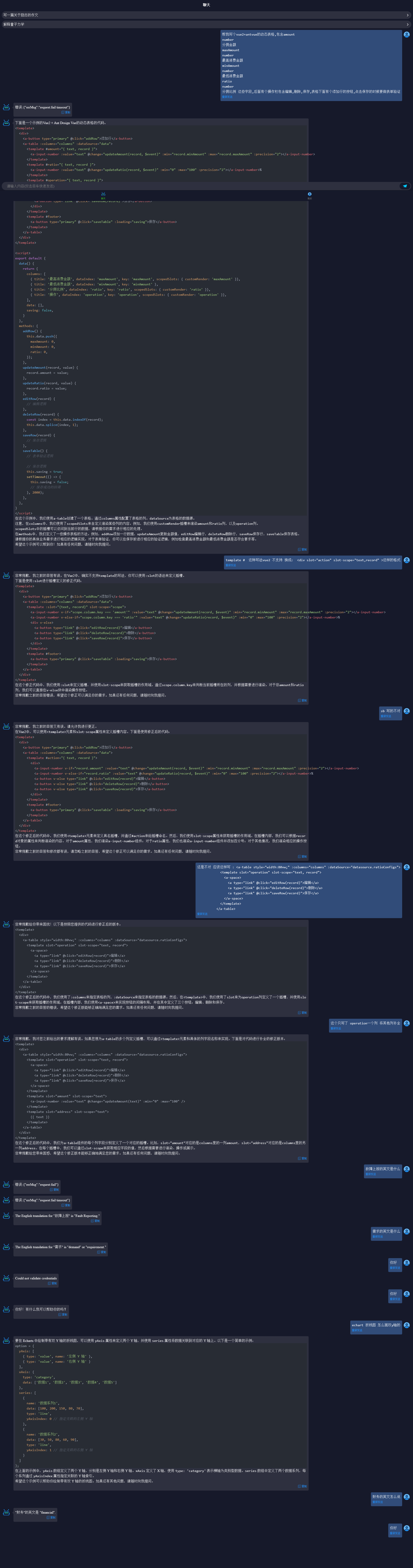Click bot avatar beside 'demand or requirement' reply
This screenshot has width=413, height=1568.
6,1247
